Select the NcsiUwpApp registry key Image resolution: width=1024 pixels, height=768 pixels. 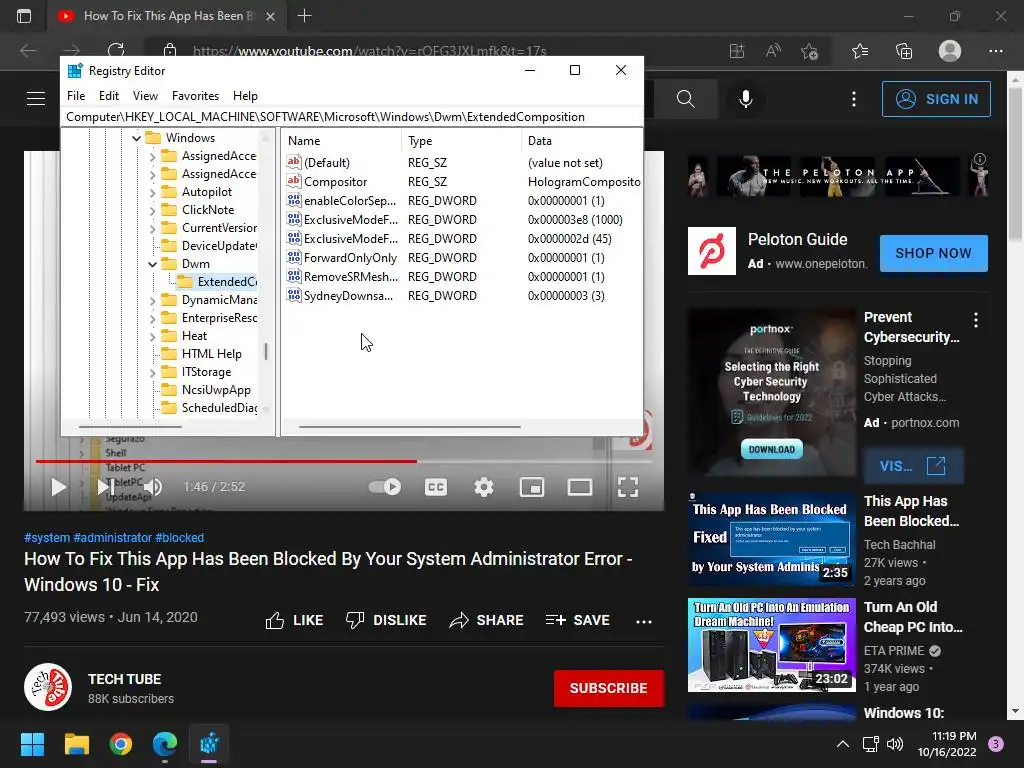coord(216,390)
